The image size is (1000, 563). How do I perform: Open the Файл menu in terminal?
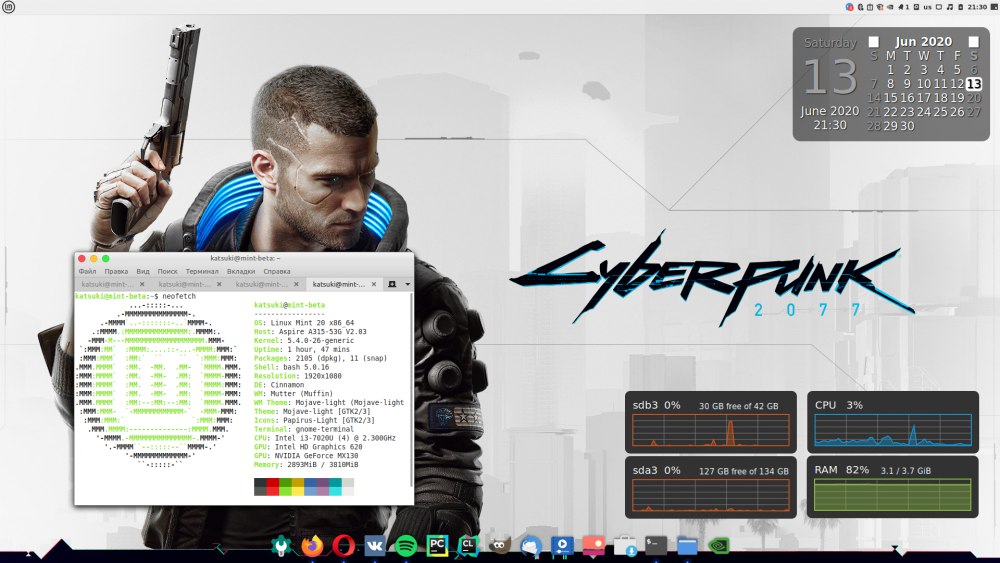coord(87,271)
